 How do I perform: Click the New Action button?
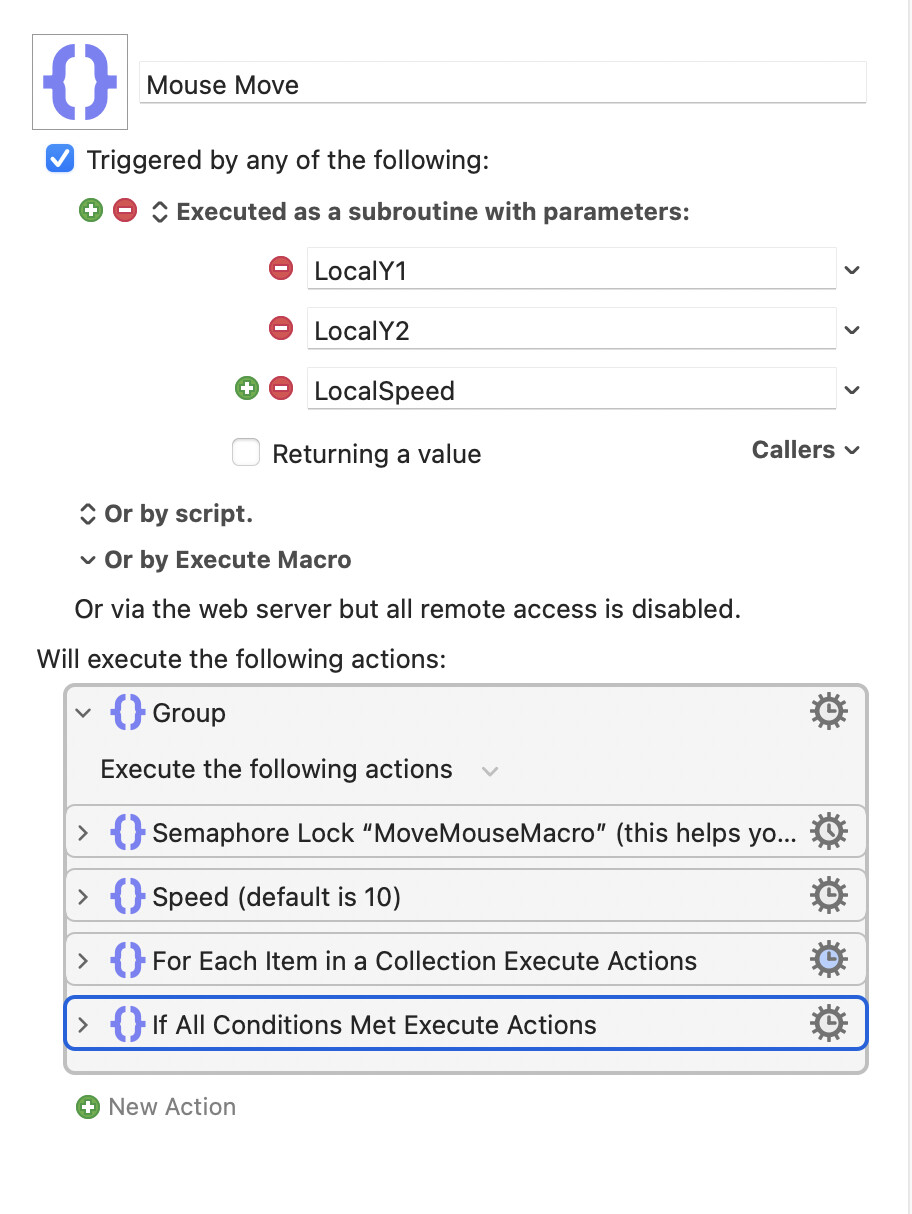coord(157,1107)
